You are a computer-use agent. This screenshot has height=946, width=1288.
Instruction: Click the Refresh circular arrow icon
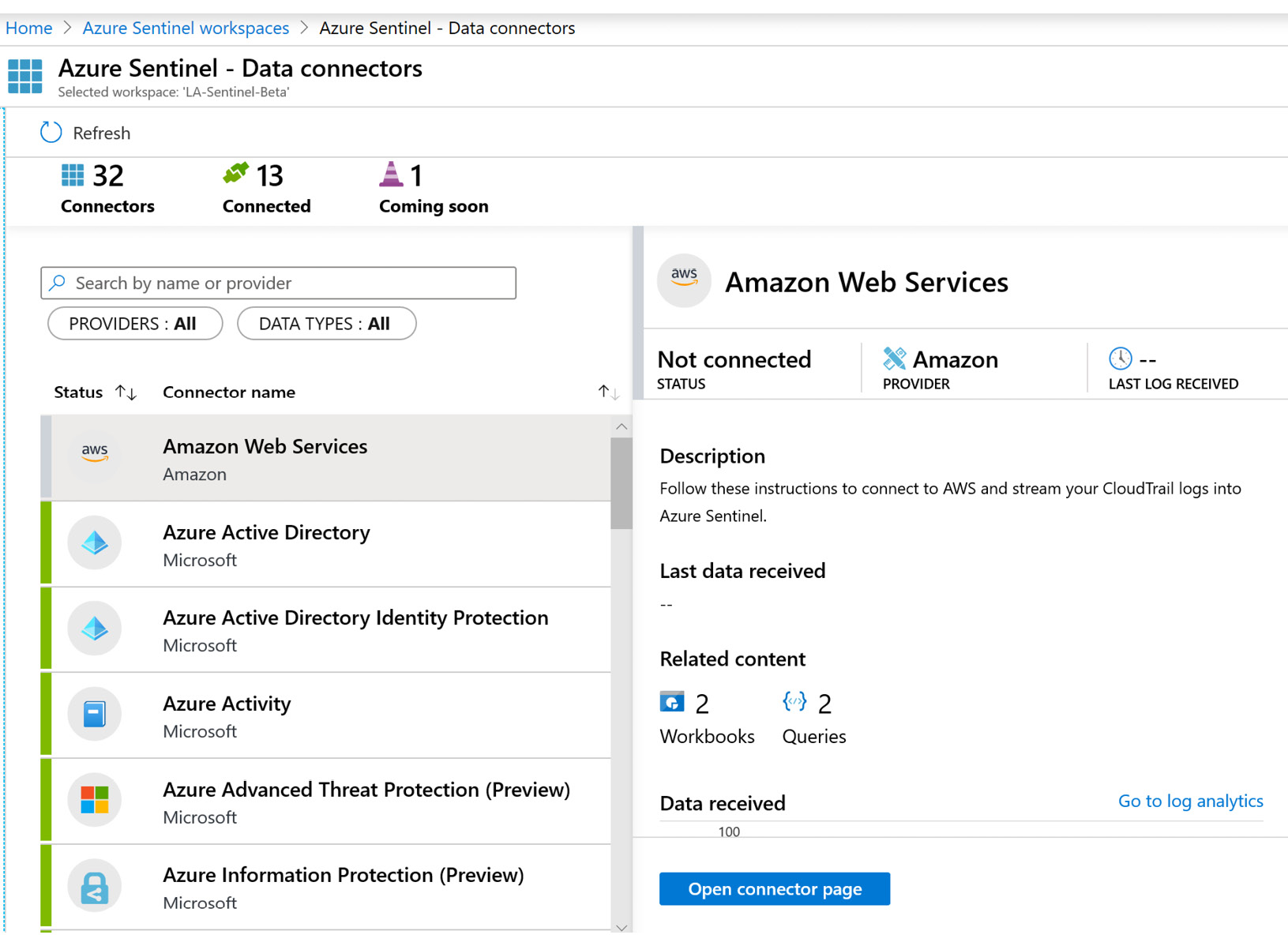(x=51, y=132)
